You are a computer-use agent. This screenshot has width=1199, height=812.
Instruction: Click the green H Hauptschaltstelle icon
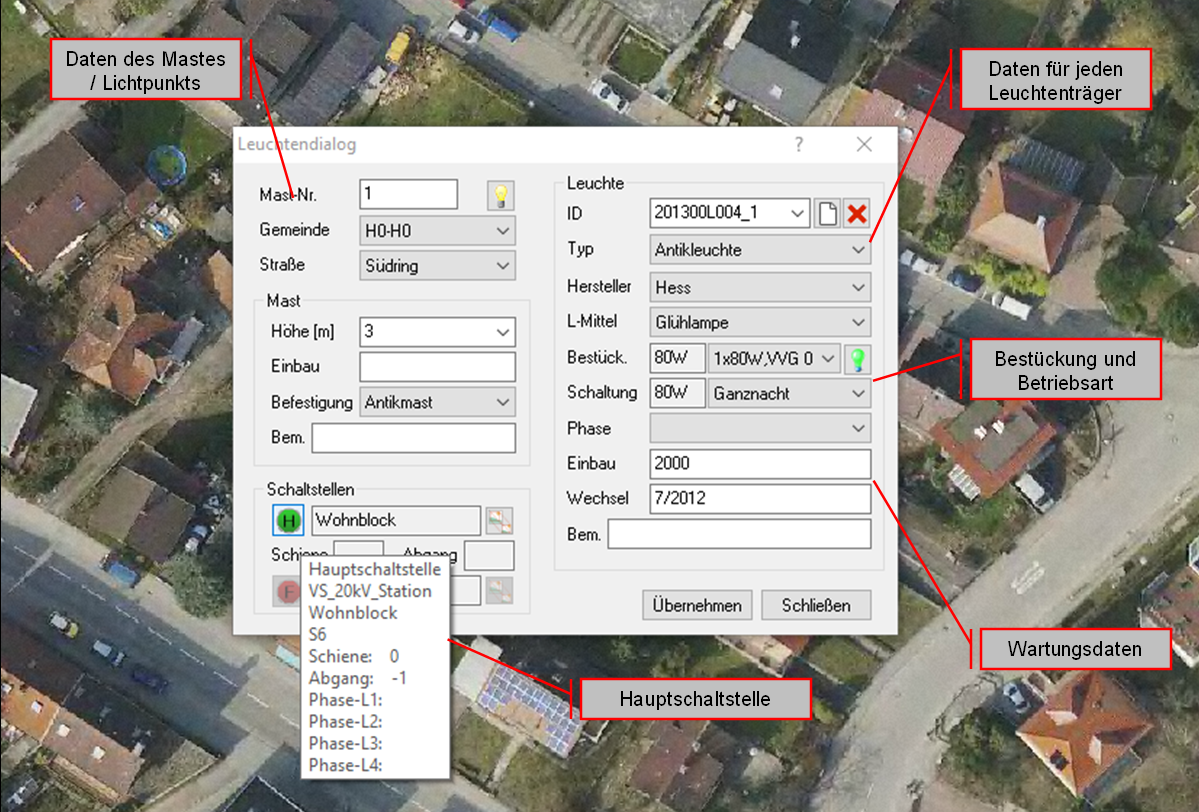click(x=288, y=521)
